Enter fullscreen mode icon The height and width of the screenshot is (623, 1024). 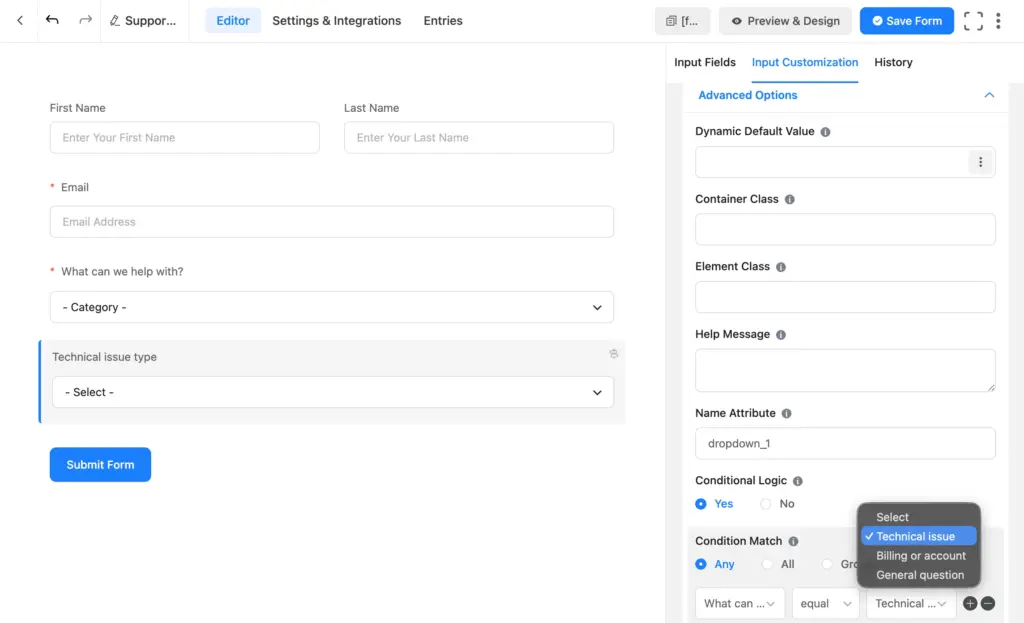pos(973,21)
